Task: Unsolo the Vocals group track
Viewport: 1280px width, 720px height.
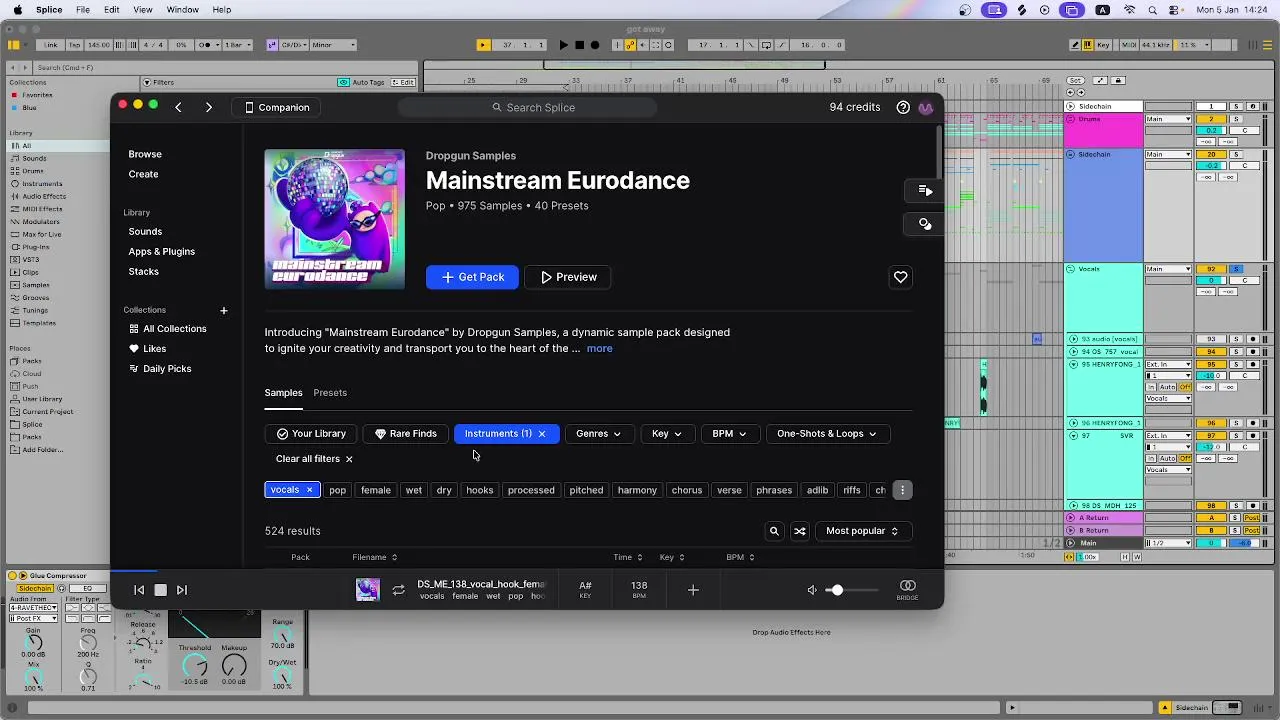Action: (1236, 269)
